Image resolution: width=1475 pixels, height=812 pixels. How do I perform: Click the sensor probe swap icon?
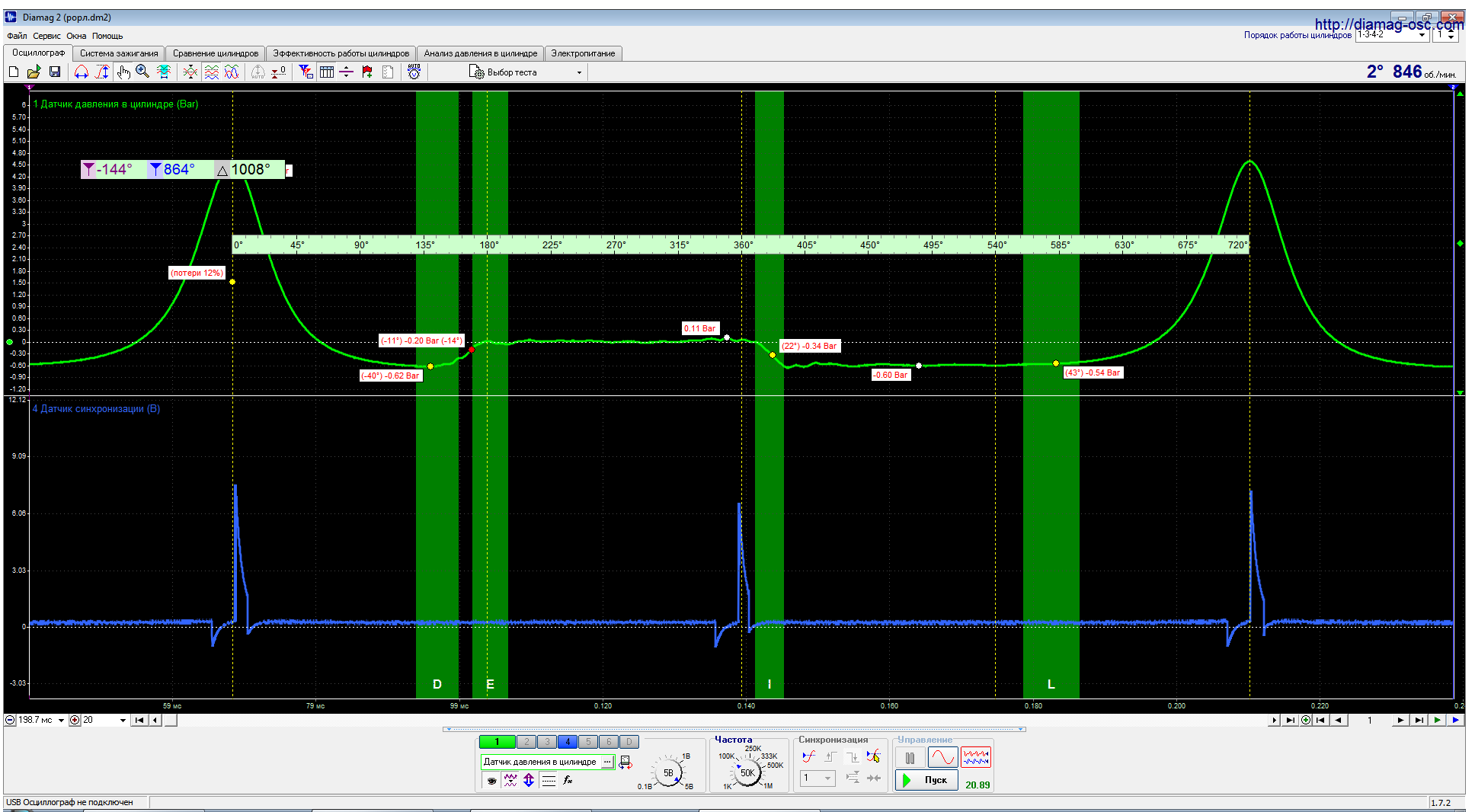point(626,762)
